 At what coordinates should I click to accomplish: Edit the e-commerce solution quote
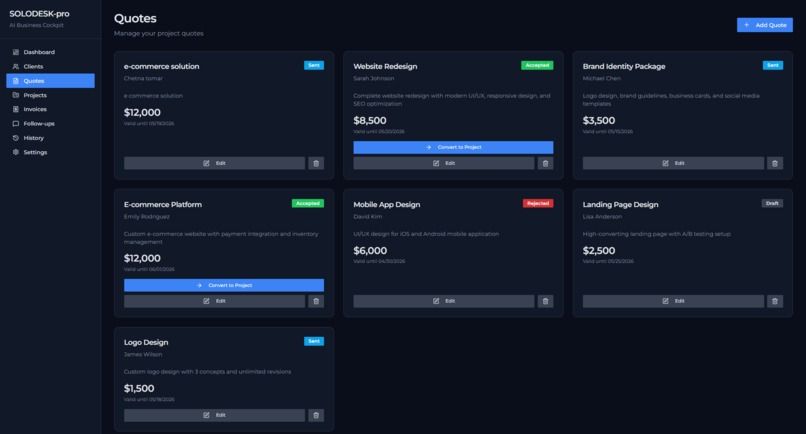click(214, 163)
